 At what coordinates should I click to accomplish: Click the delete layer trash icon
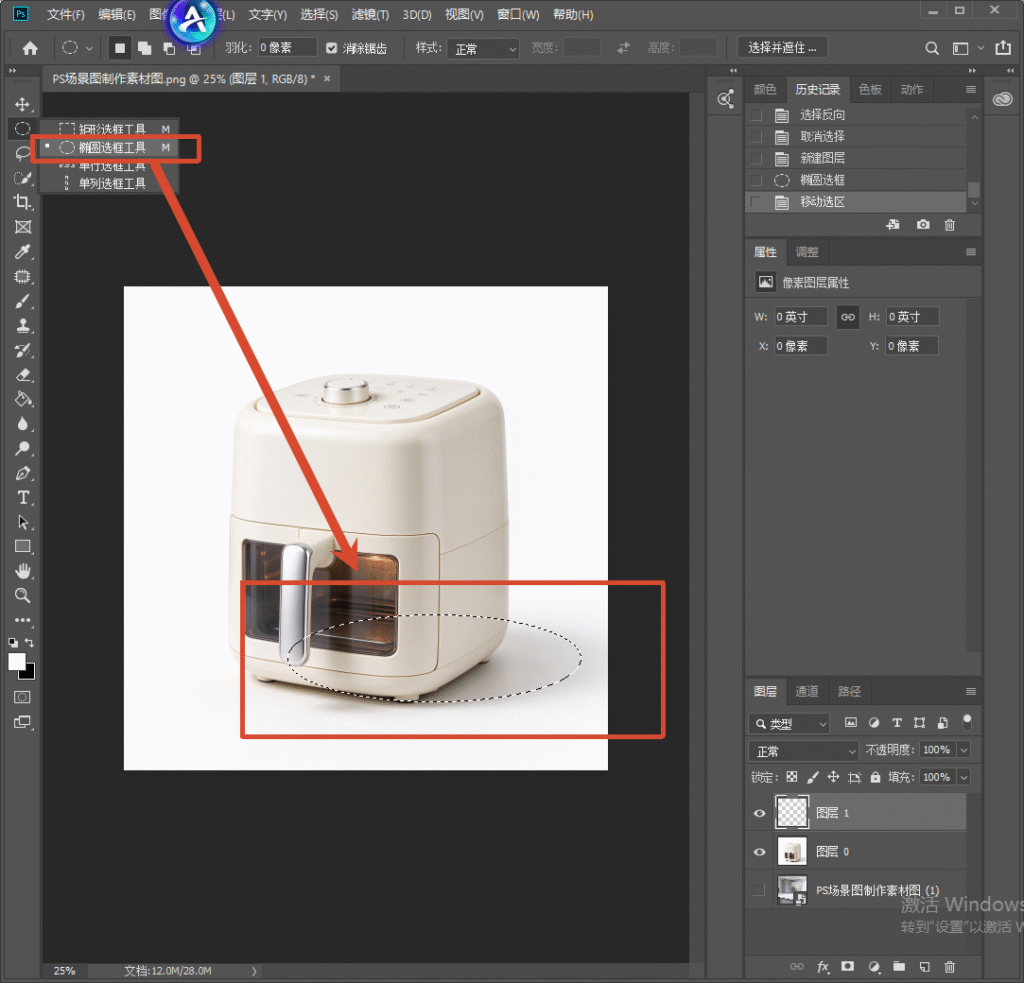(x=950, y=967)
